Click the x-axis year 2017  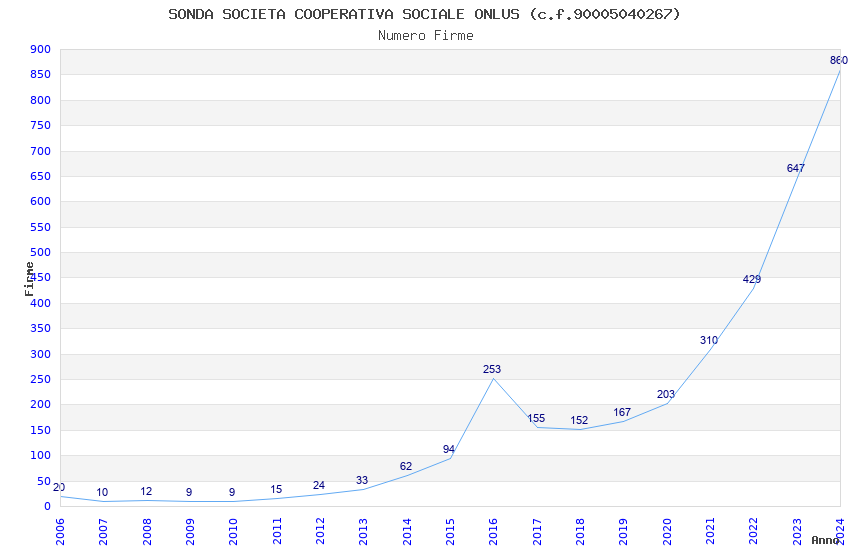537,531
